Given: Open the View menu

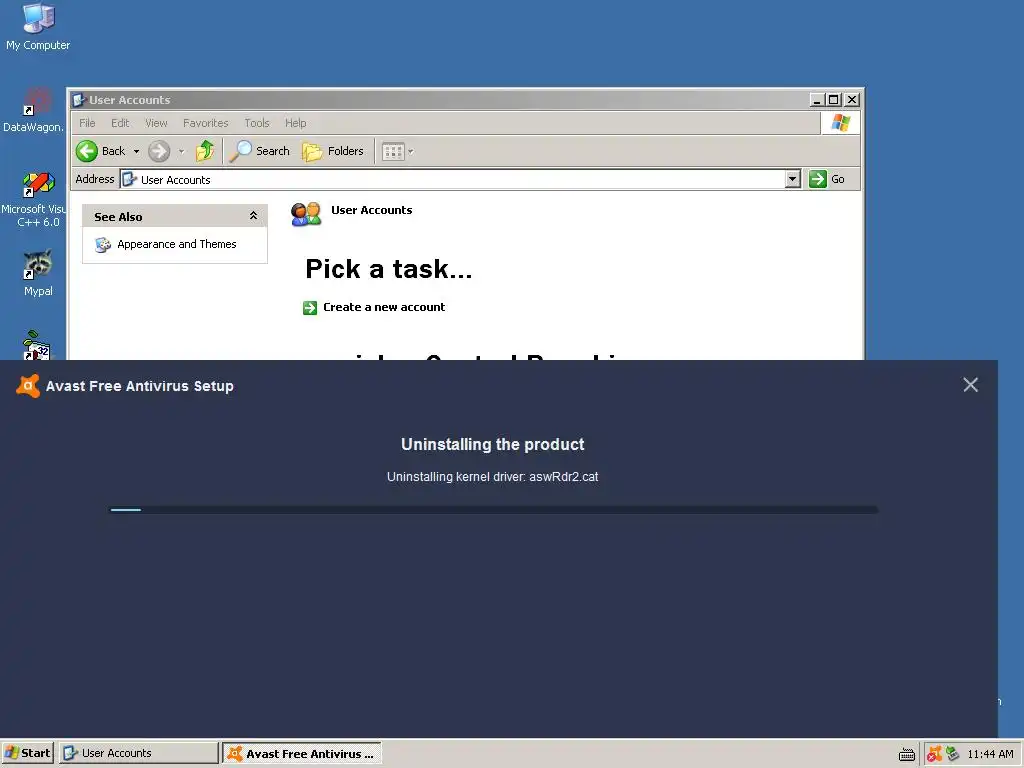Looking at the screenshot, I should (156, 123).
